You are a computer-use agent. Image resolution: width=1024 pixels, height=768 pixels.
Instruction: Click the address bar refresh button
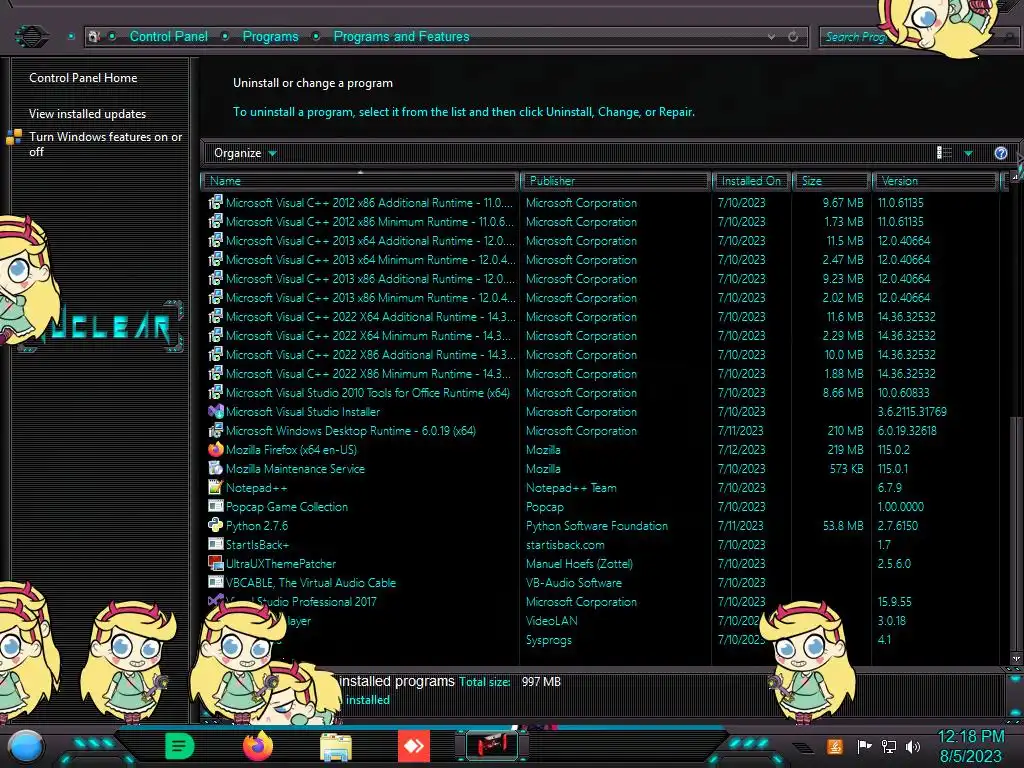pos(793,37)
